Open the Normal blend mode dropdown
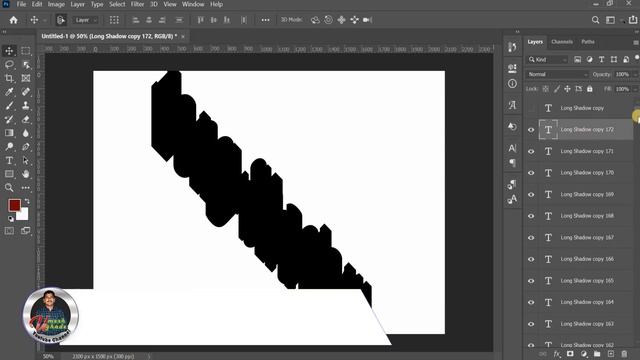Image resolution: width=640 pixels, height=360 pixels. click(x=557, y=74)
